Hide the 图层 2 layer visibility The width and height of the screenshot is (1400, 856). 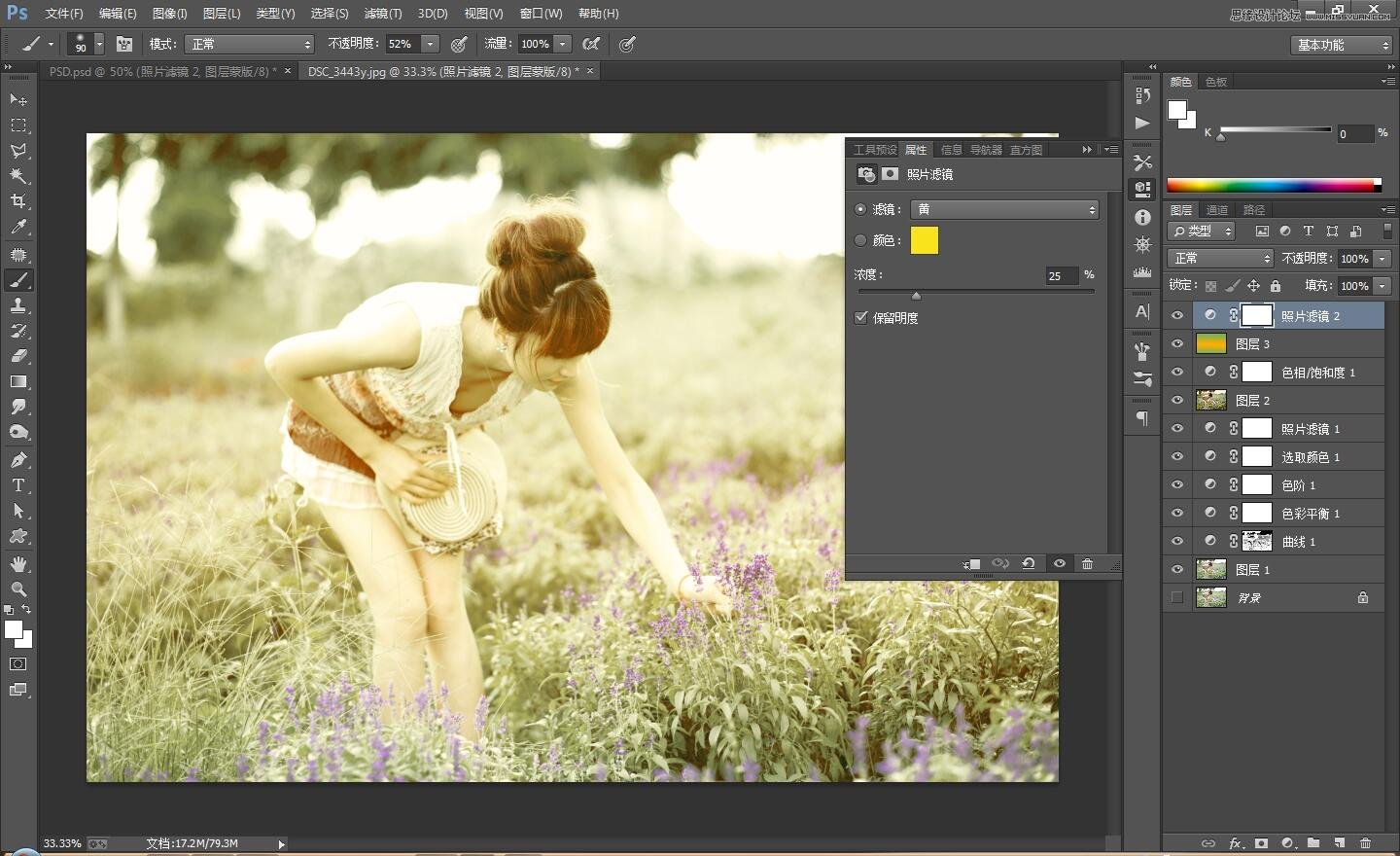1177,400
